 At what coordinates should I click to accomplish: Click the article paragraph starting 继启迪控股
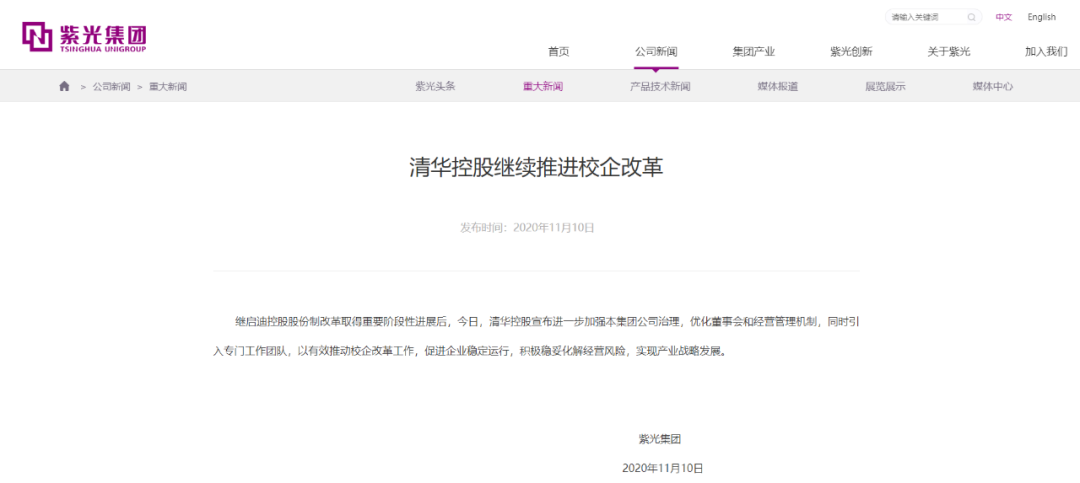coord(537,336)
